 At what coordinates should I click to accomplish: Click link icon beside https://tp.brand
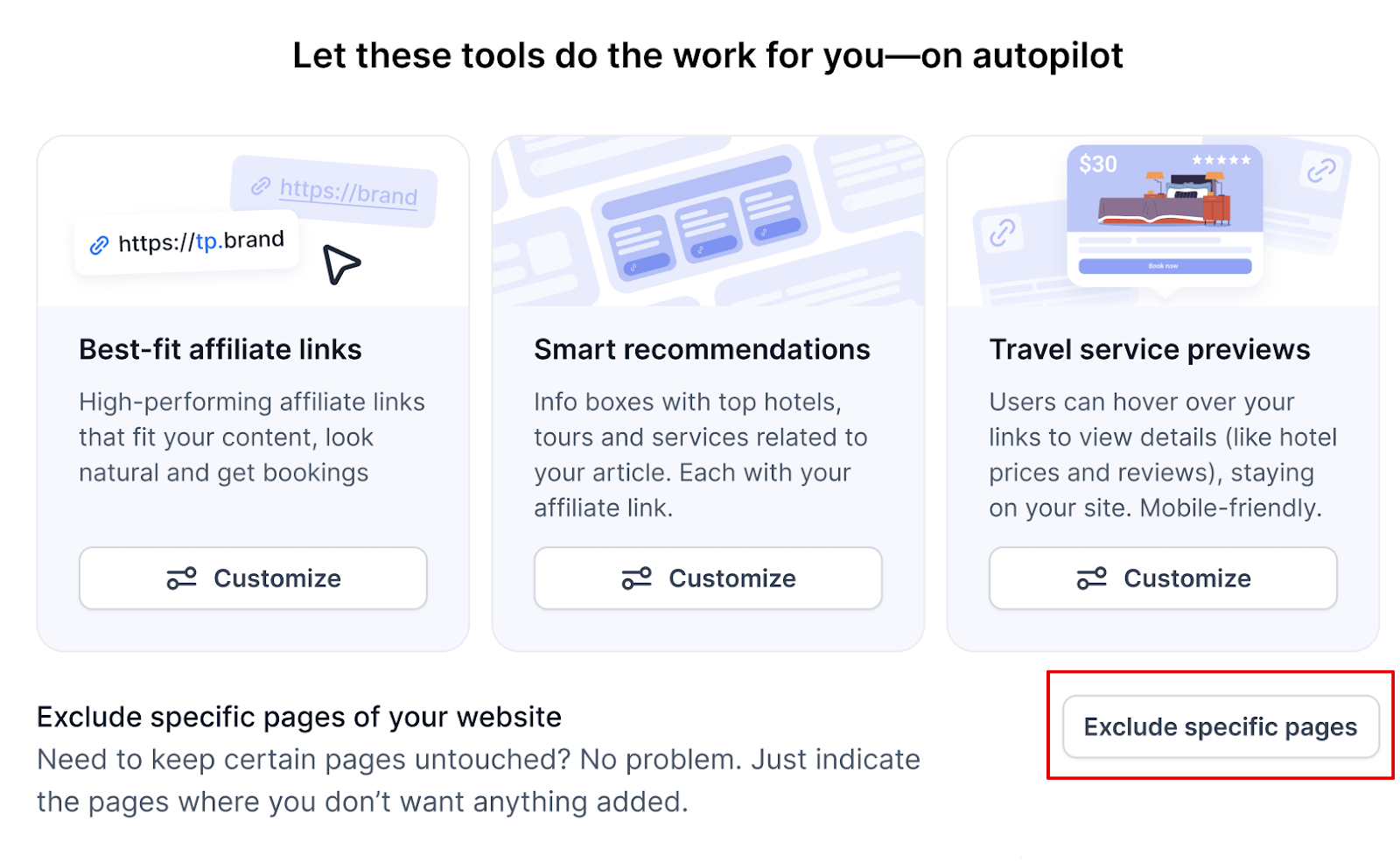click(x=99, y=246)
